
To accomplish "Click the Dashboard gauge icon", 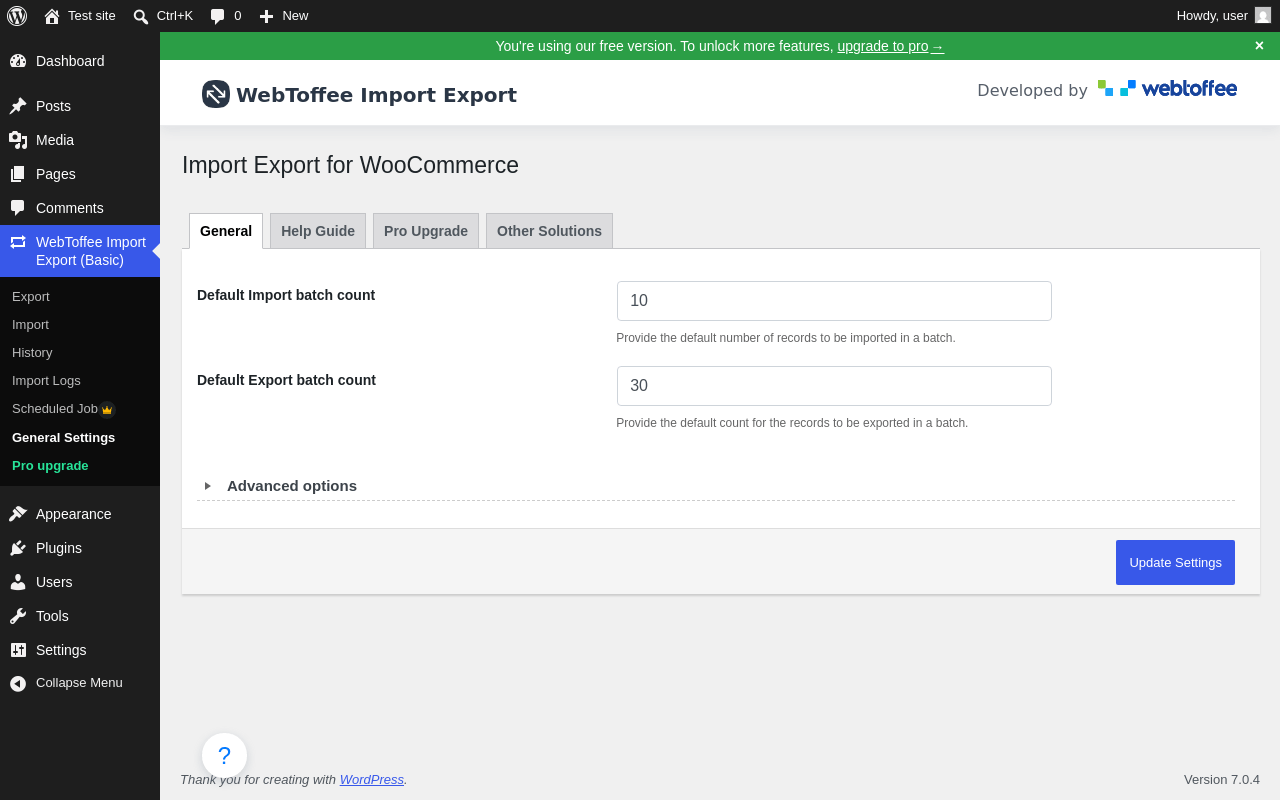I will pyautogui.click(x=18, y=61).
